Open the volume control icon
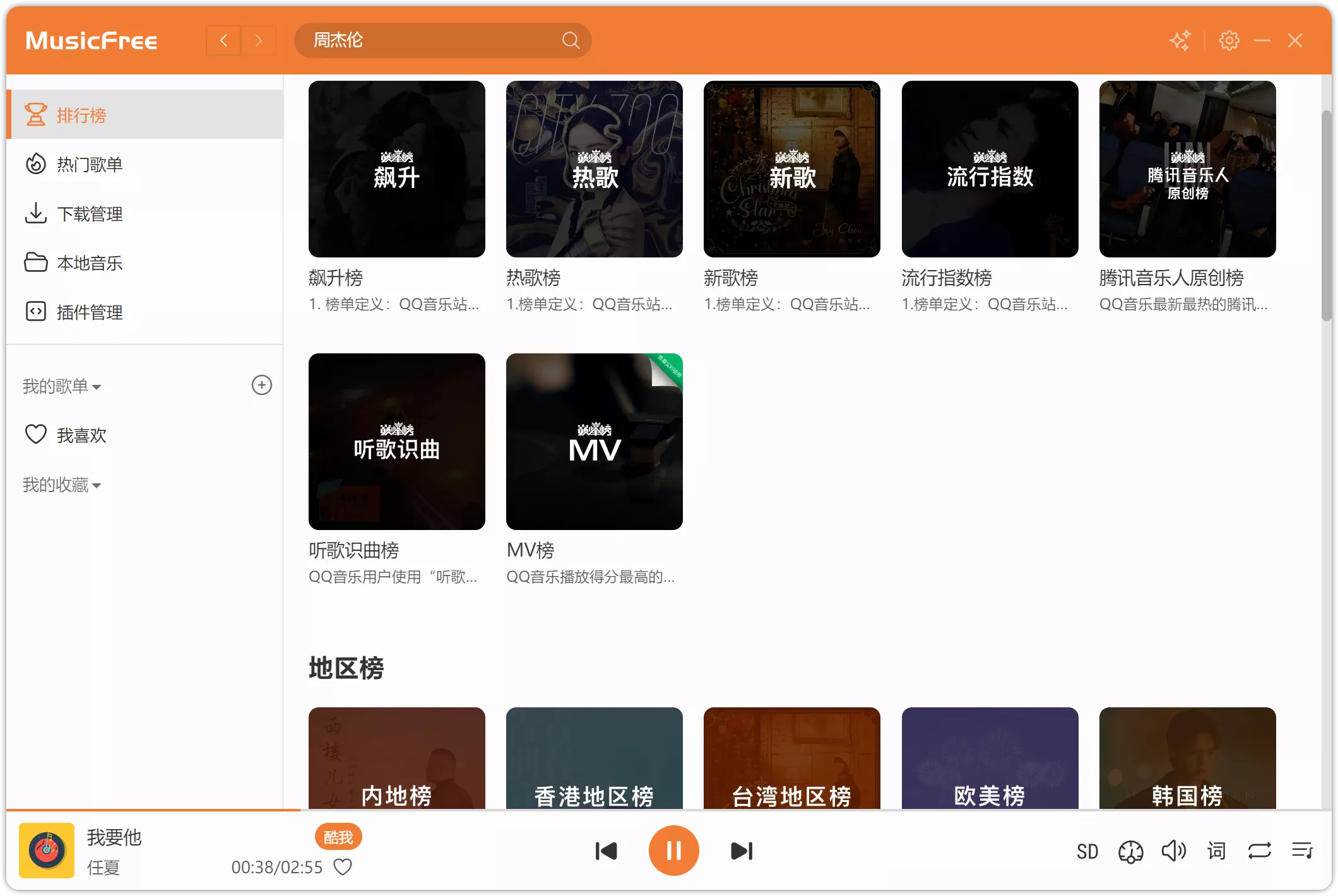The width and height of the screenshot is (1338, 896). click(x=1174, y=851)
